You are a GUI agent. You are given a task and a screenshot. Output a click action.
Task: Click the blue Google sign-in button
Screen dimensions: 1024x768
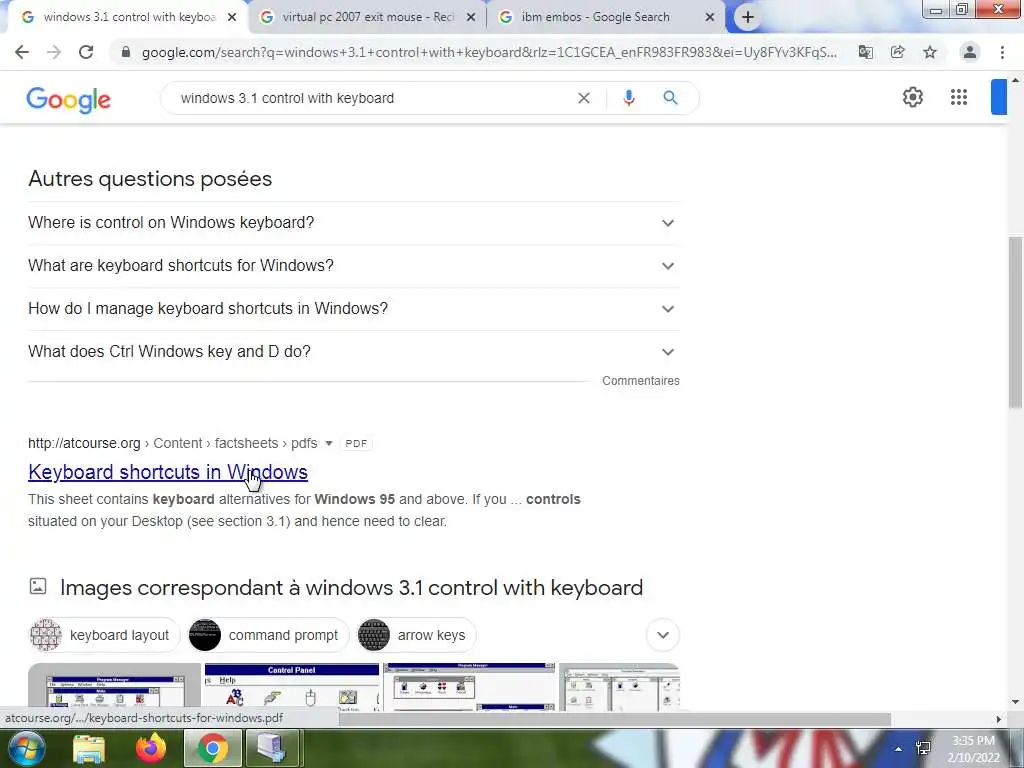coord(999,97)
